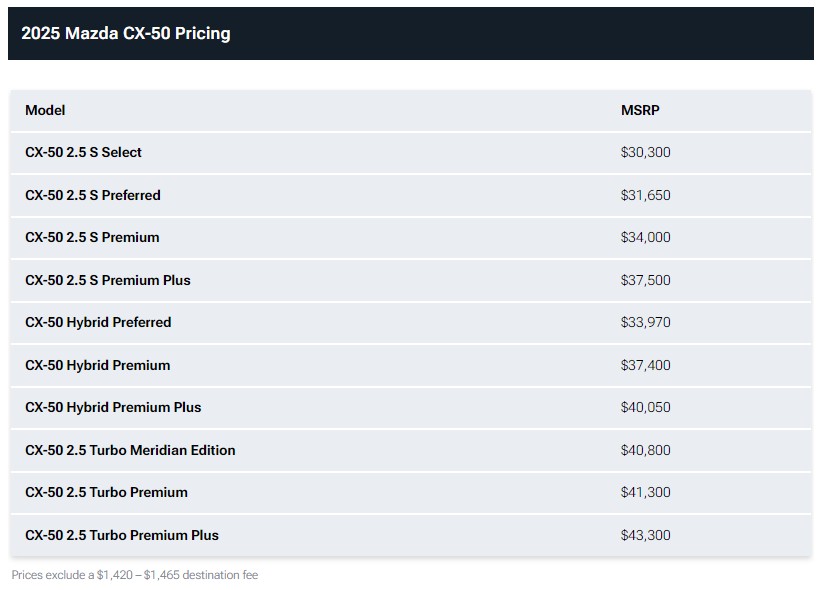Select the $43,300 price value
Viewport: 822px width, 590px height.
pos(645,535)
